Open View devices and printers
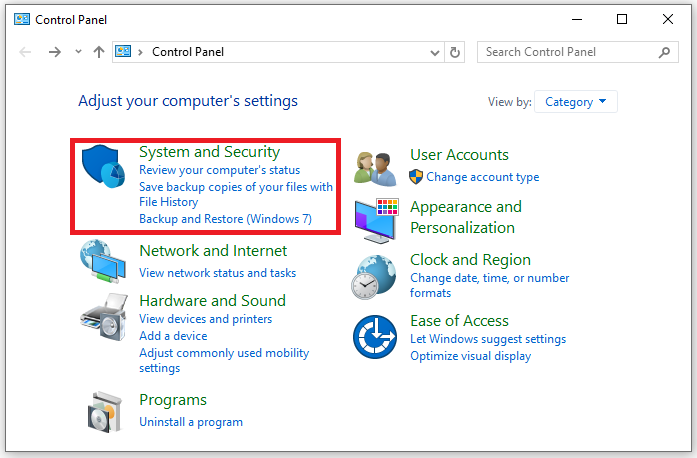 click(x=205, y=319)
